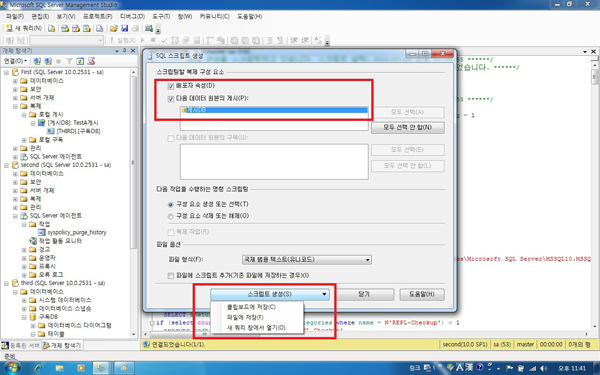Click the 구독DB database cylinder icon
Image resolution: width=600 pixels, height=375 pixels.
pos(33,317)
